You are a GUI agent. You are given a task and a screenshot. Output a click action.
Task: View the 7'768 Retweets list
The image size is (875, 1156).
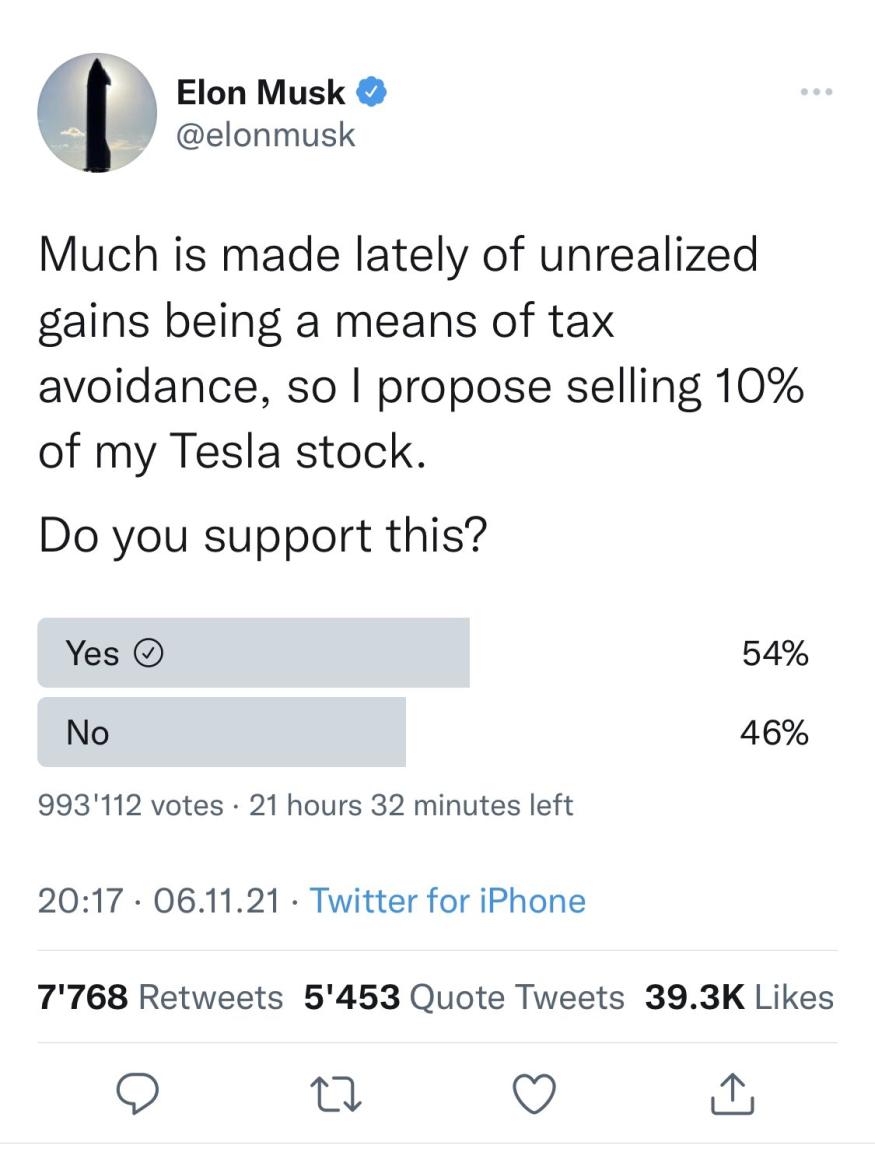pyautogui.click(x=160, y=997)
